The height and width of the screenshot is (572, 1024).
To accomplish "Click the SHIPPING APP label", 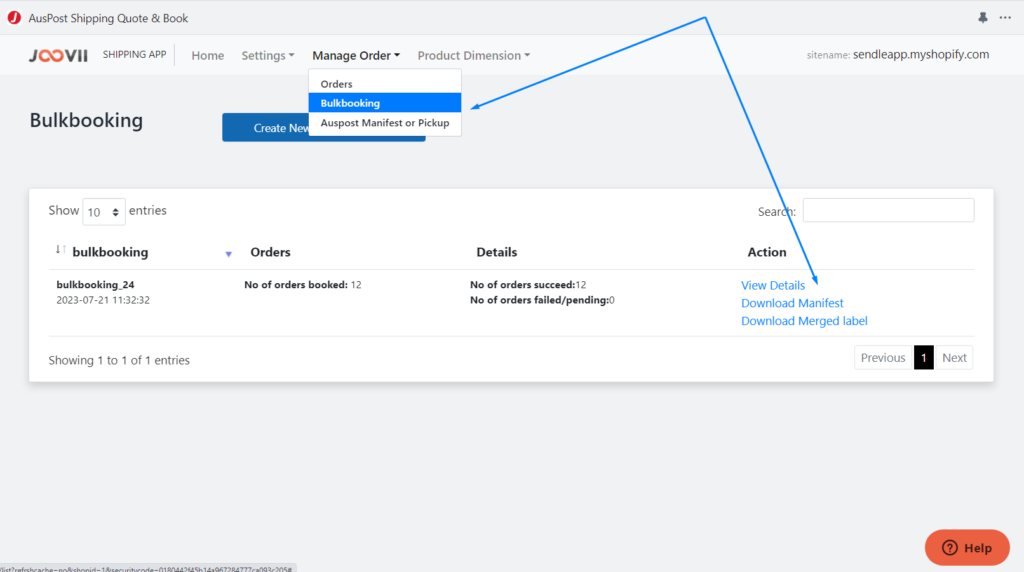I will point(135,54).
